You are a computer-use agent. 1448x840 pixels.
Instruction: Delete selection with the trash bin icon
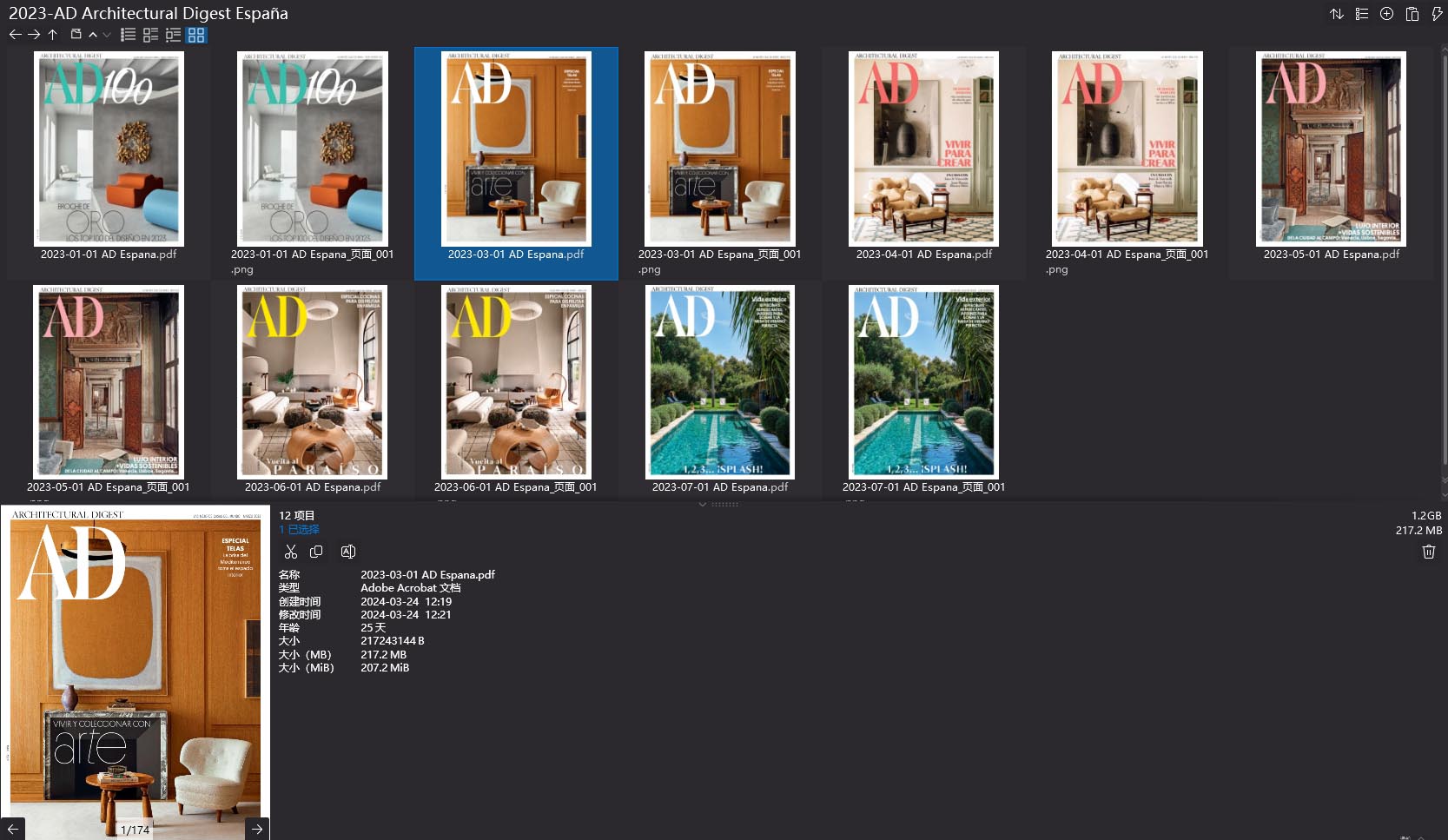click(x=1428, y=552)
